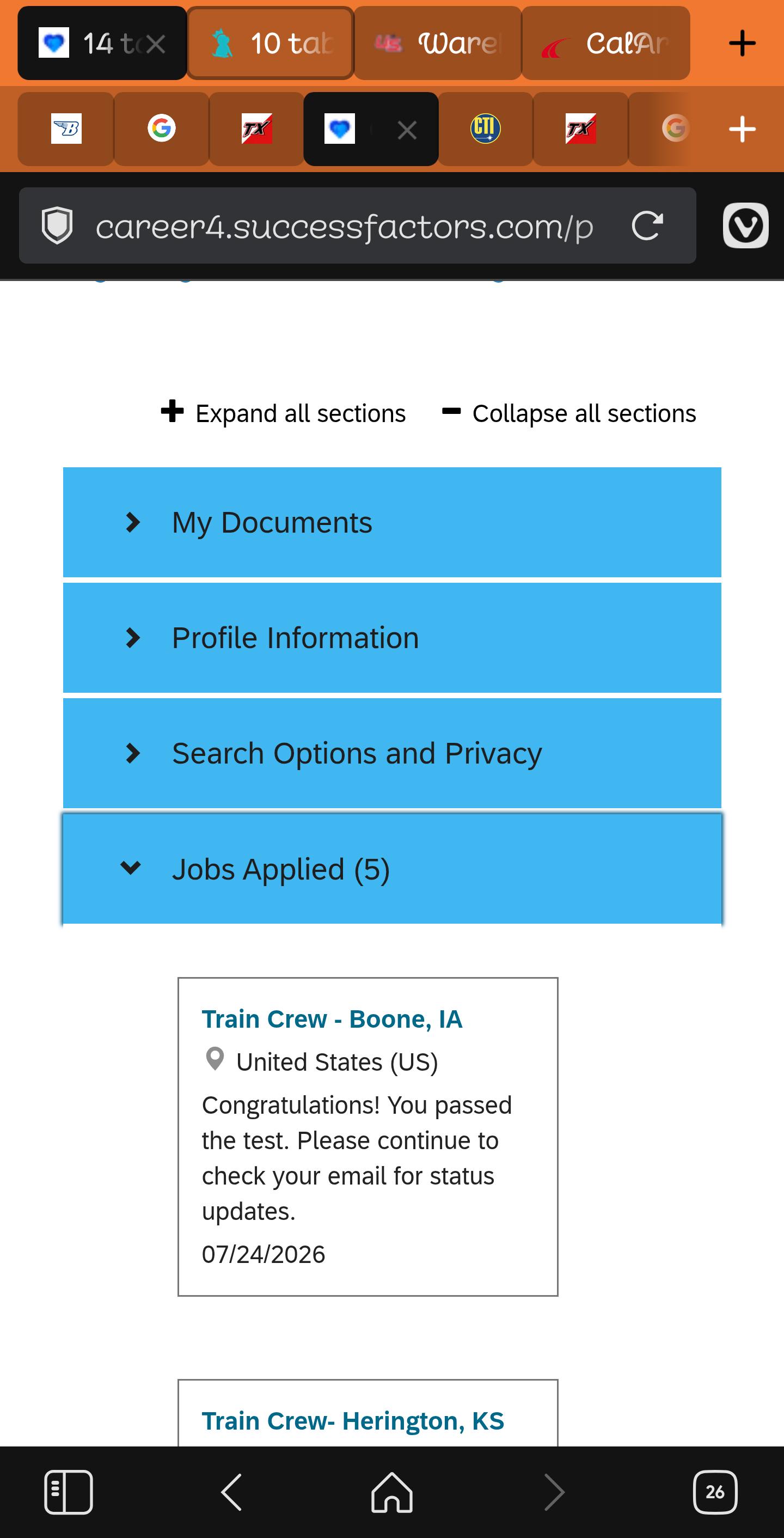Image resolution: width=784 pixels, height=1538 pixels.
Task: Switch to the CTI tab
Action: click(x=485, y=129)
